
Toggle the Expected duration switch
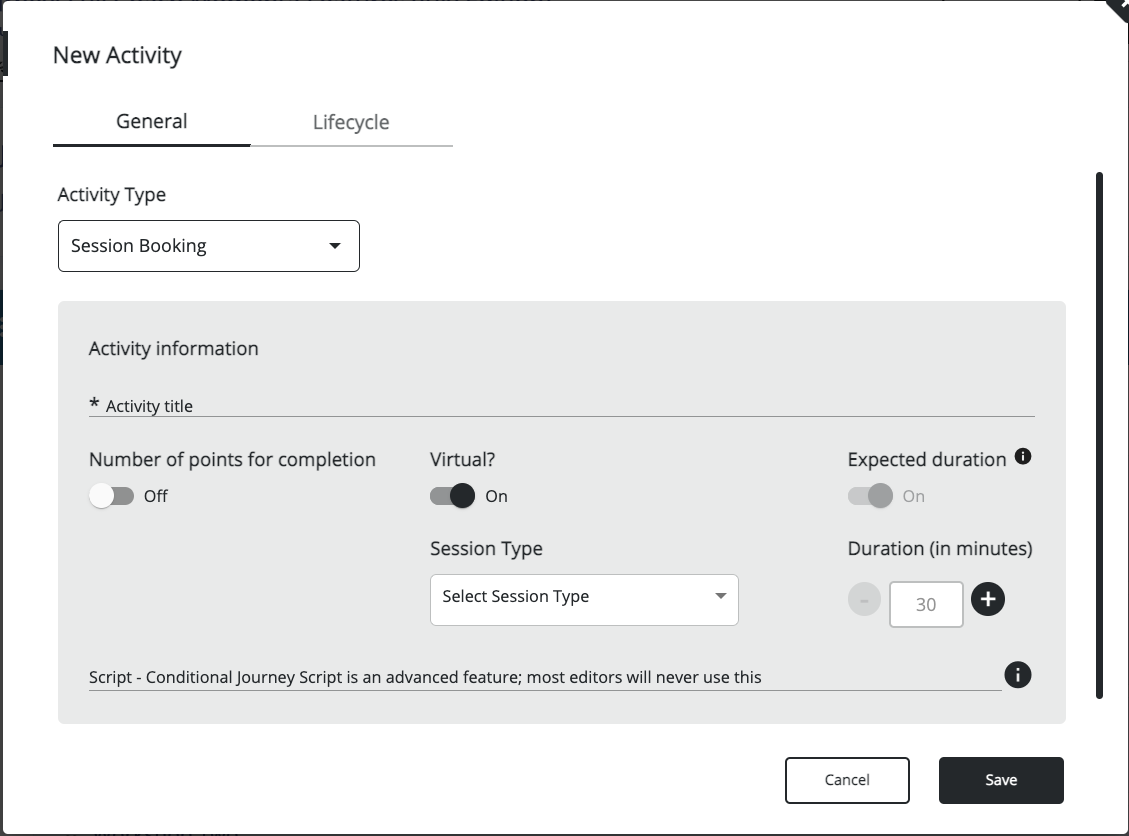(870, 496)
